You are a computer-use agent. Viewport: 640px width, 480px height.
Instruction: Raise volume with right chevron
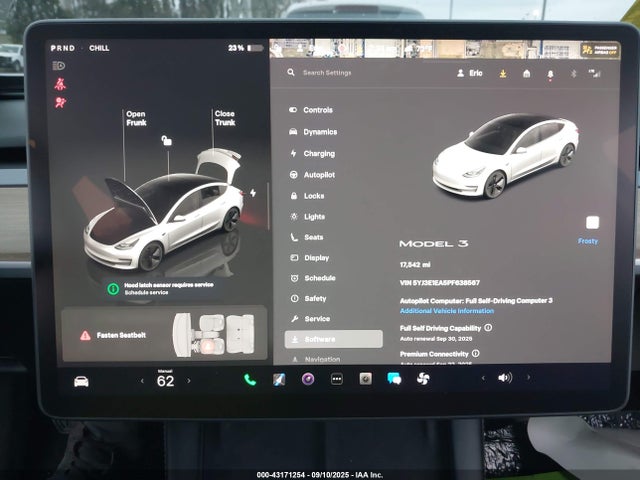click(x=529, y=378)
